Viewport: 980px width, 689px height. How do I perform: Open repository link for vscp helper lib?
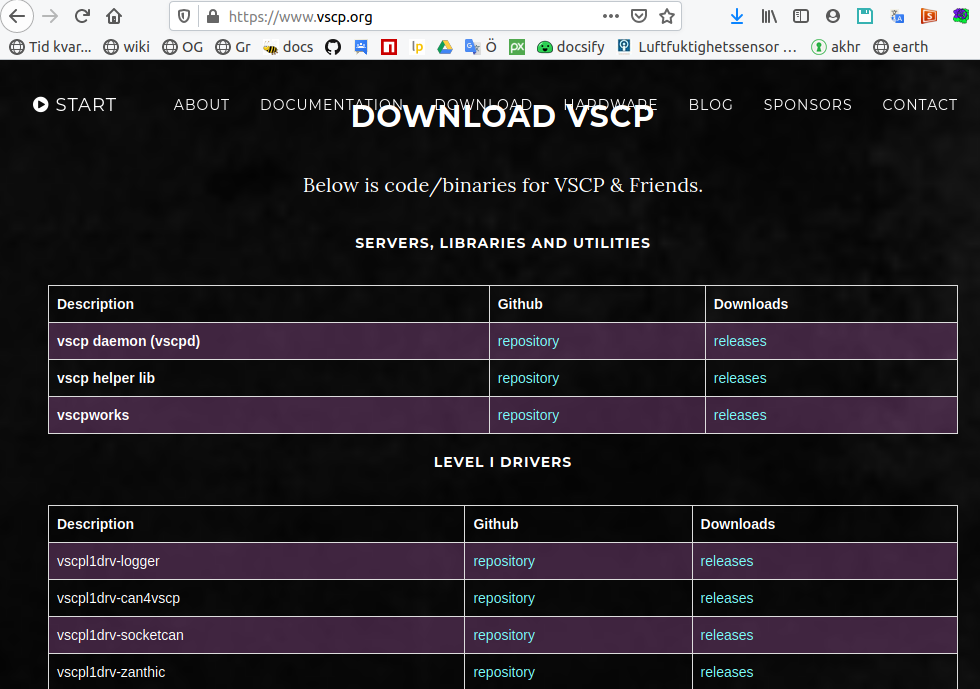click(x=528, y=378)
